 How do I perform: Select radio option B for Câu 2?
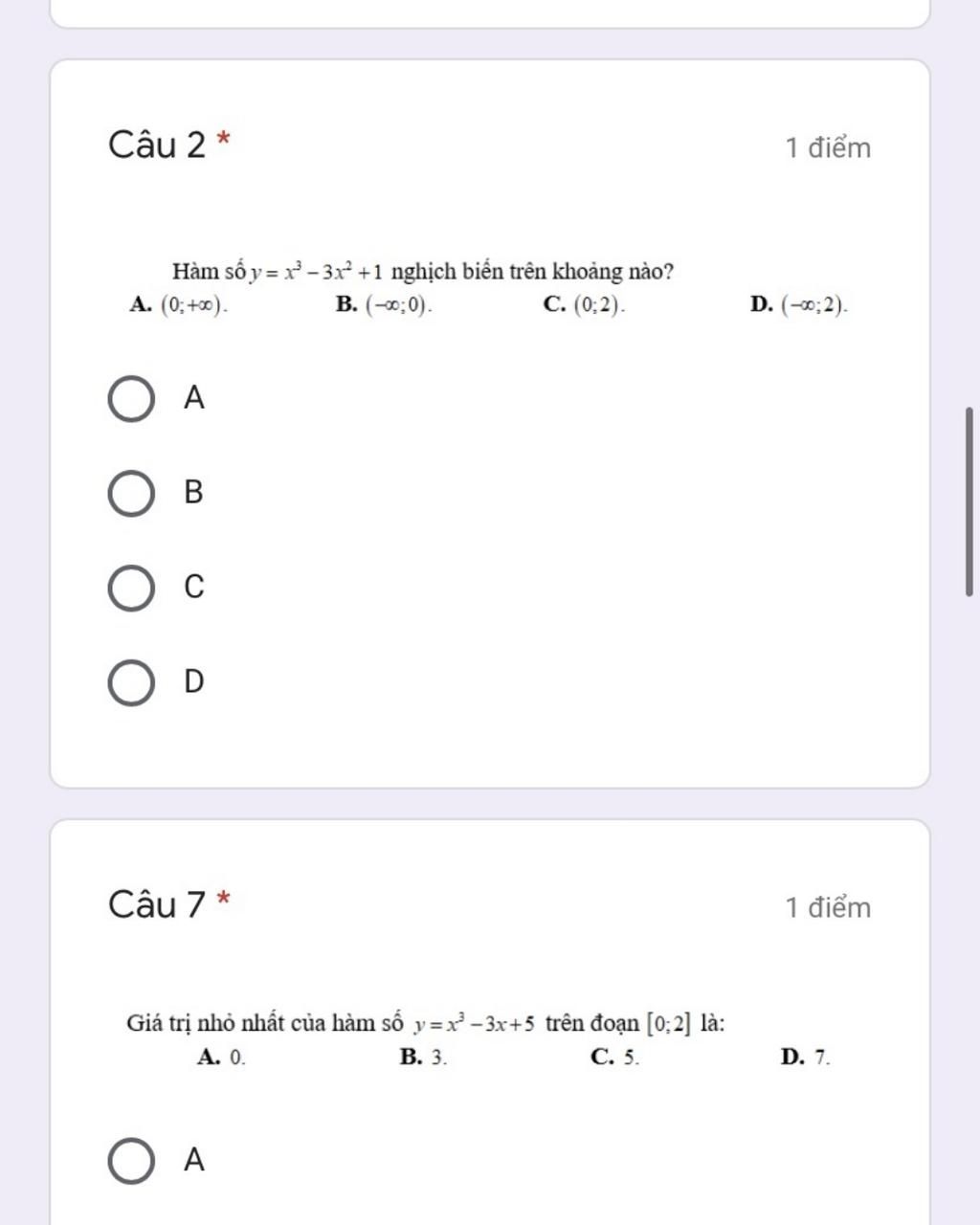pyautogui.click(x=130, y=493)
